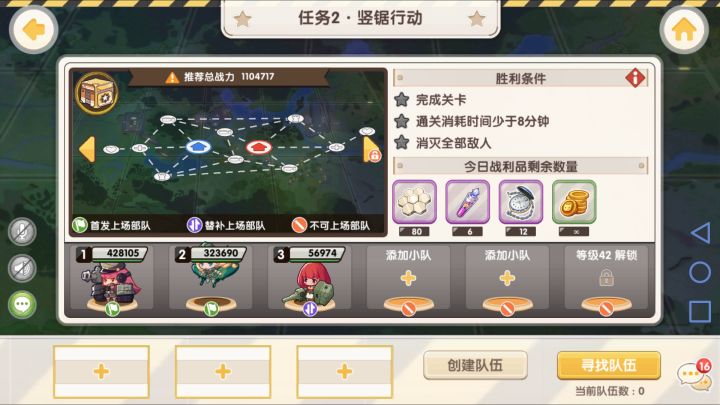Tap the orange back arrow icon
This screenshot has width=720, height=405.
coord(34,30)
